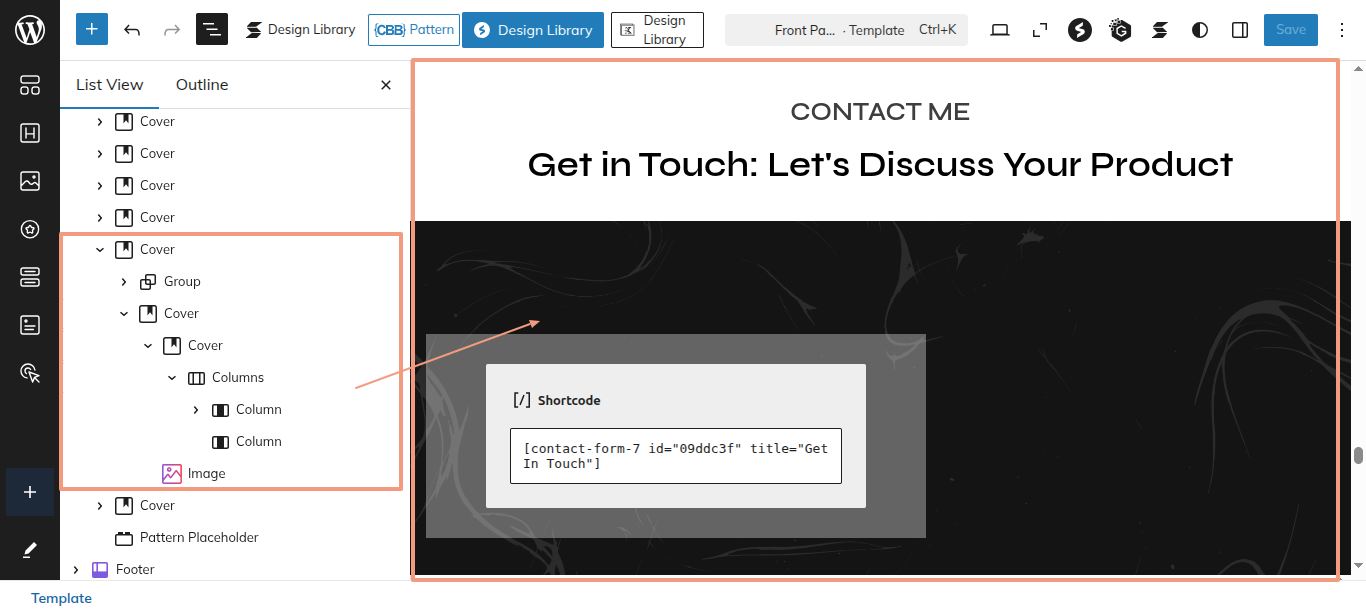Viewport: 1366px width, 615px height.
Task: Select the List View tab
Action: click(x=110, y=85)
